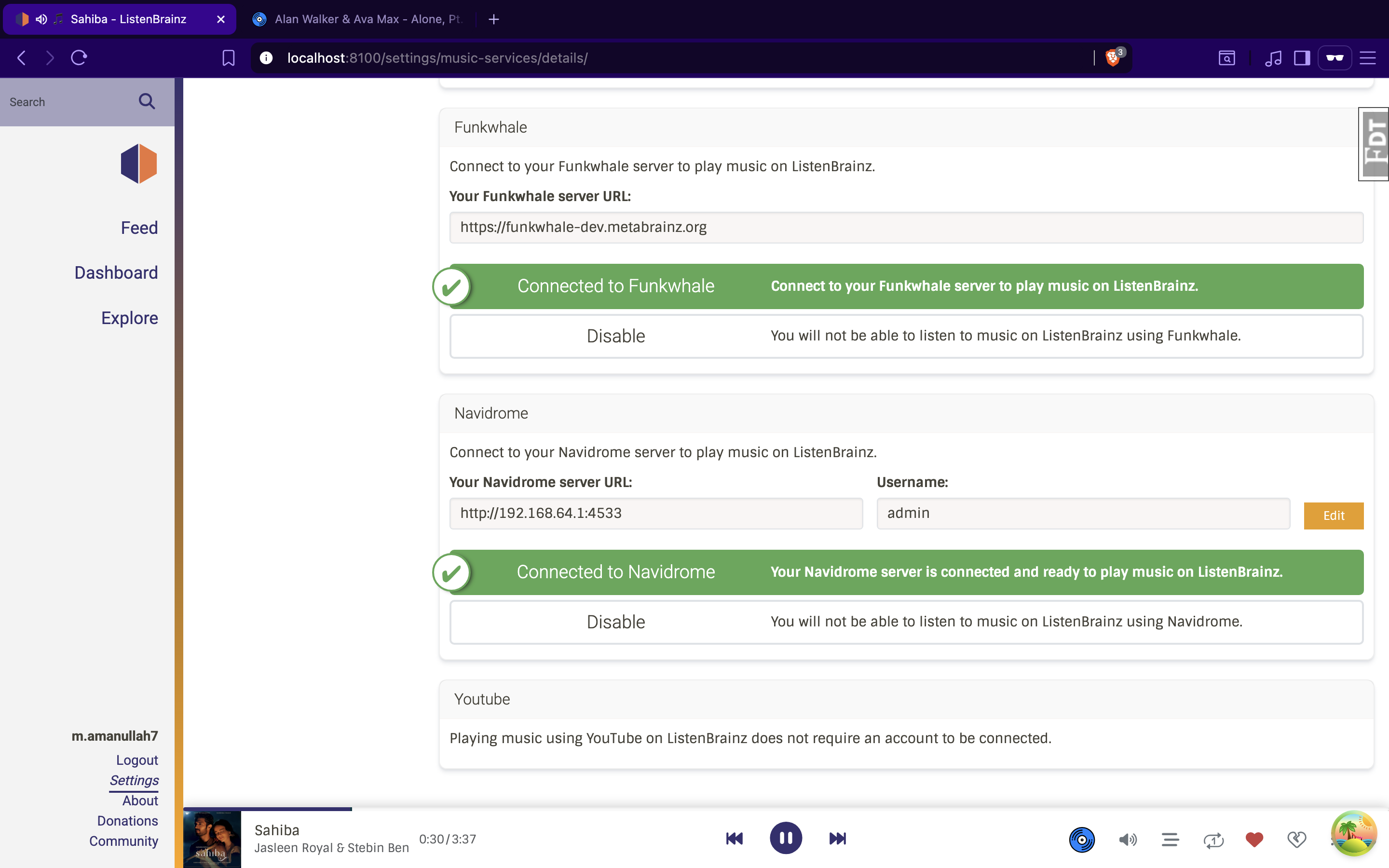1389x868 pixels.
Task: Click the Sahiba song title in player
Action: [x=277, y=830]
